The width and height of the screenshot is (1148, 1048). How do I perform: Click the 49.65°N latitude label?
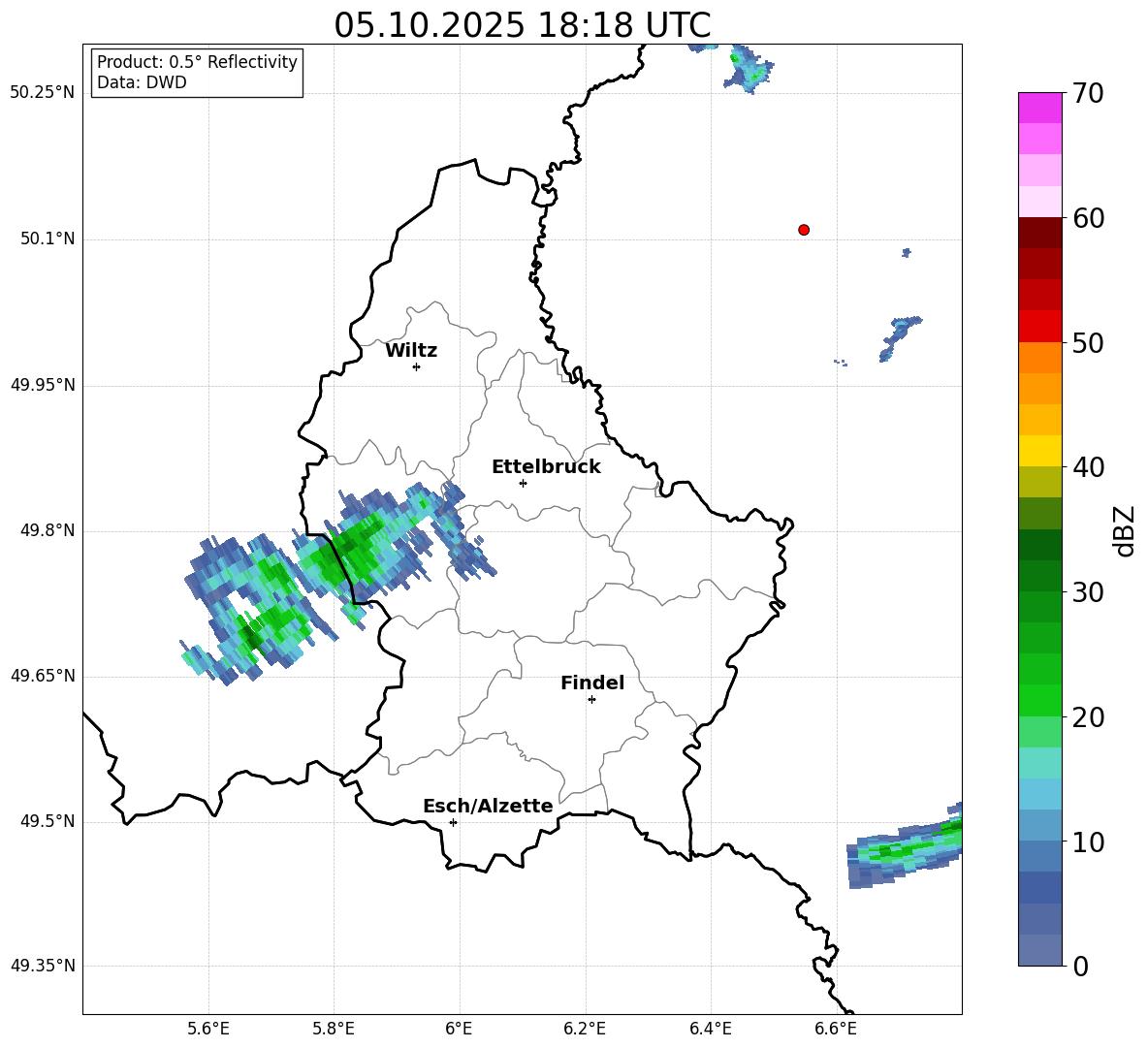click(x=42, y=676)
